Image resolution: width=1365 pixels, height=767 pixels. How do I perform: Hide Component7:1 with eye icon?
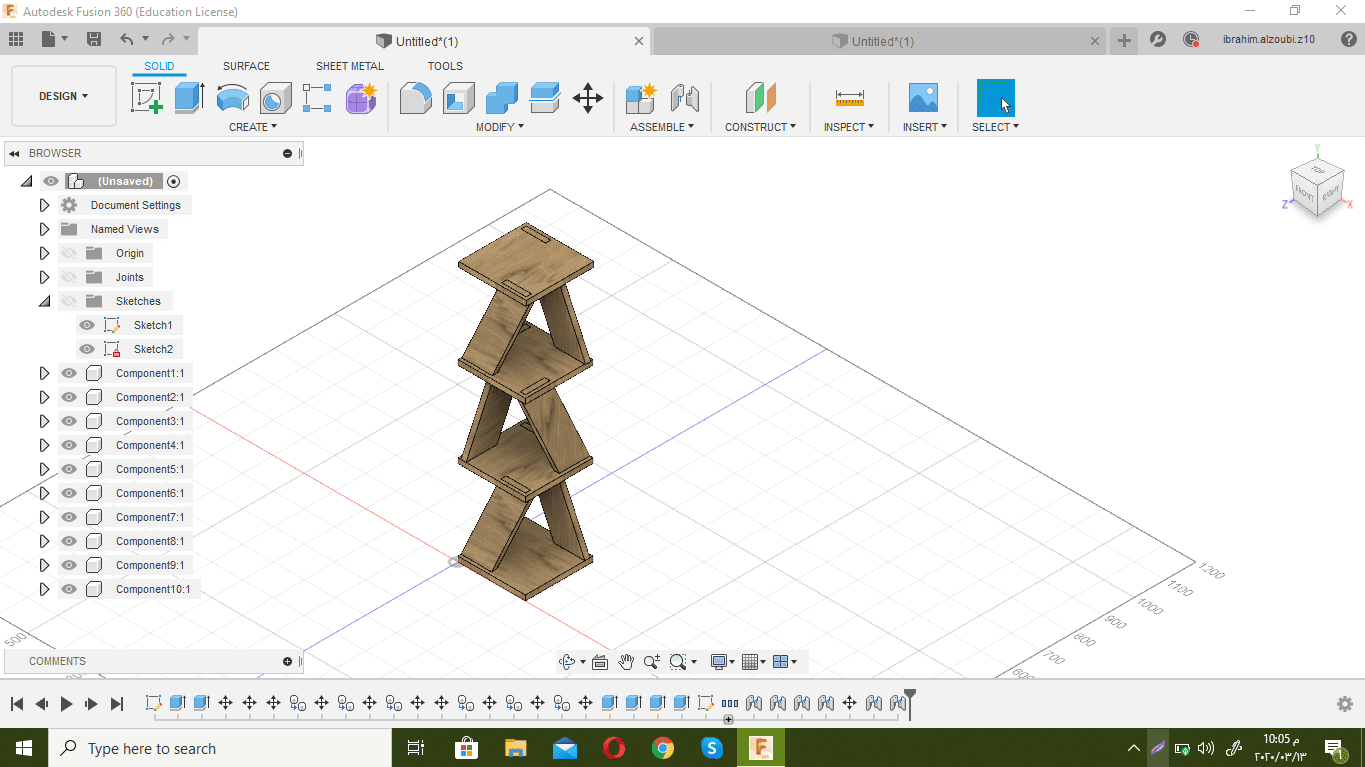point(69,517)
